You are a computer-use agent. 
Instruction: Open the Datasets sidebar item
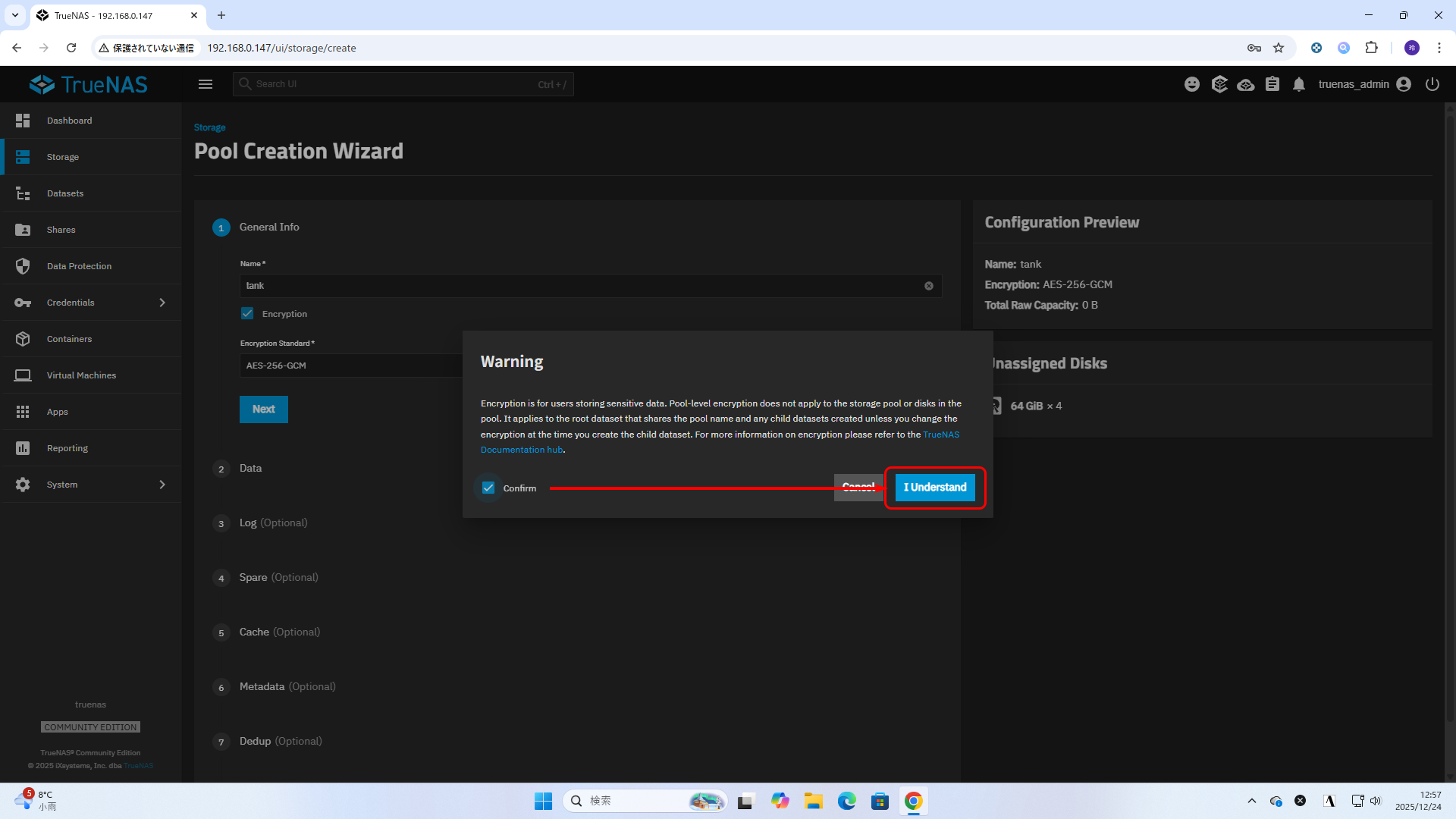[65, 193]
